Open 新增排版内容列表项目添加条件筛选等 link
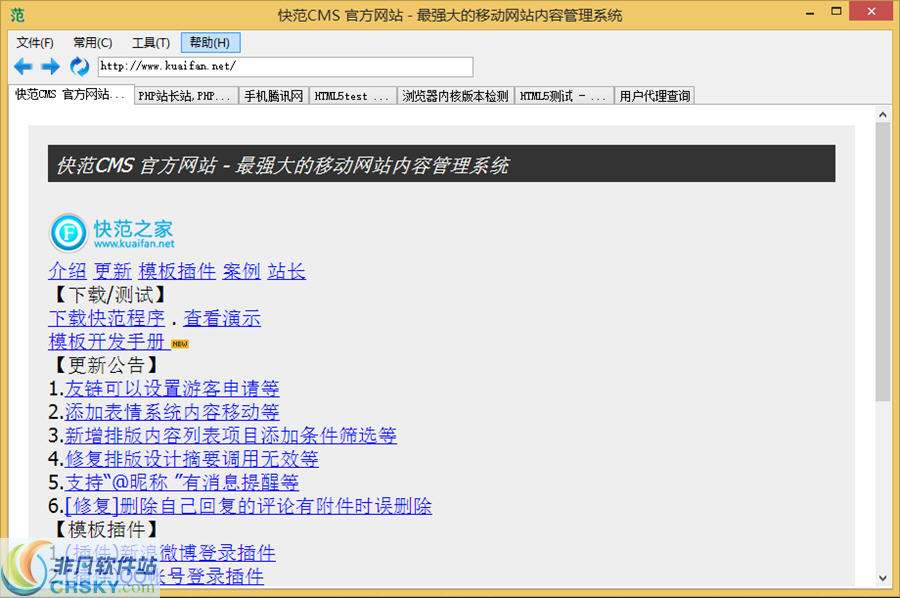900x598 pixels. (231, 436)
